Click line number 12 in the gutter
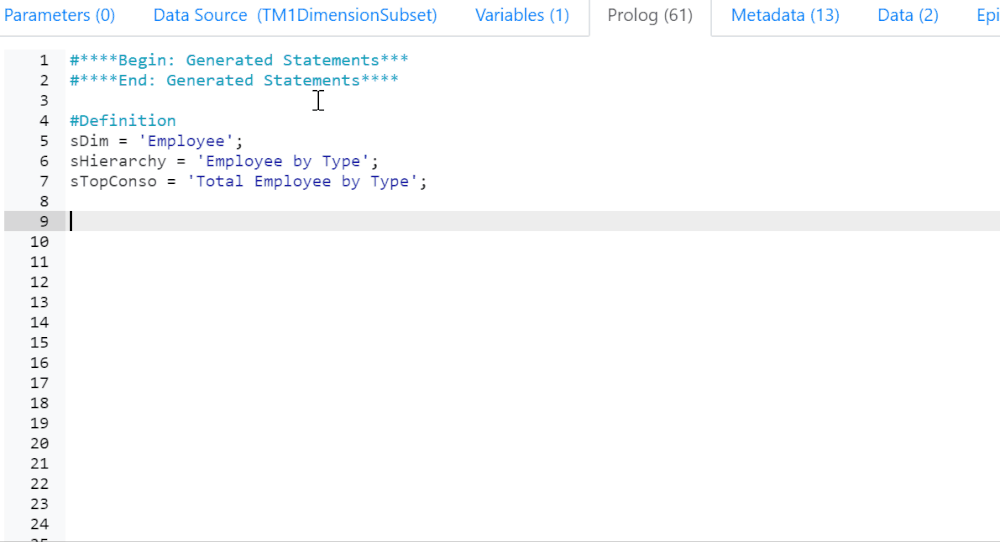Screen dimensions: 1000x542 39,282
